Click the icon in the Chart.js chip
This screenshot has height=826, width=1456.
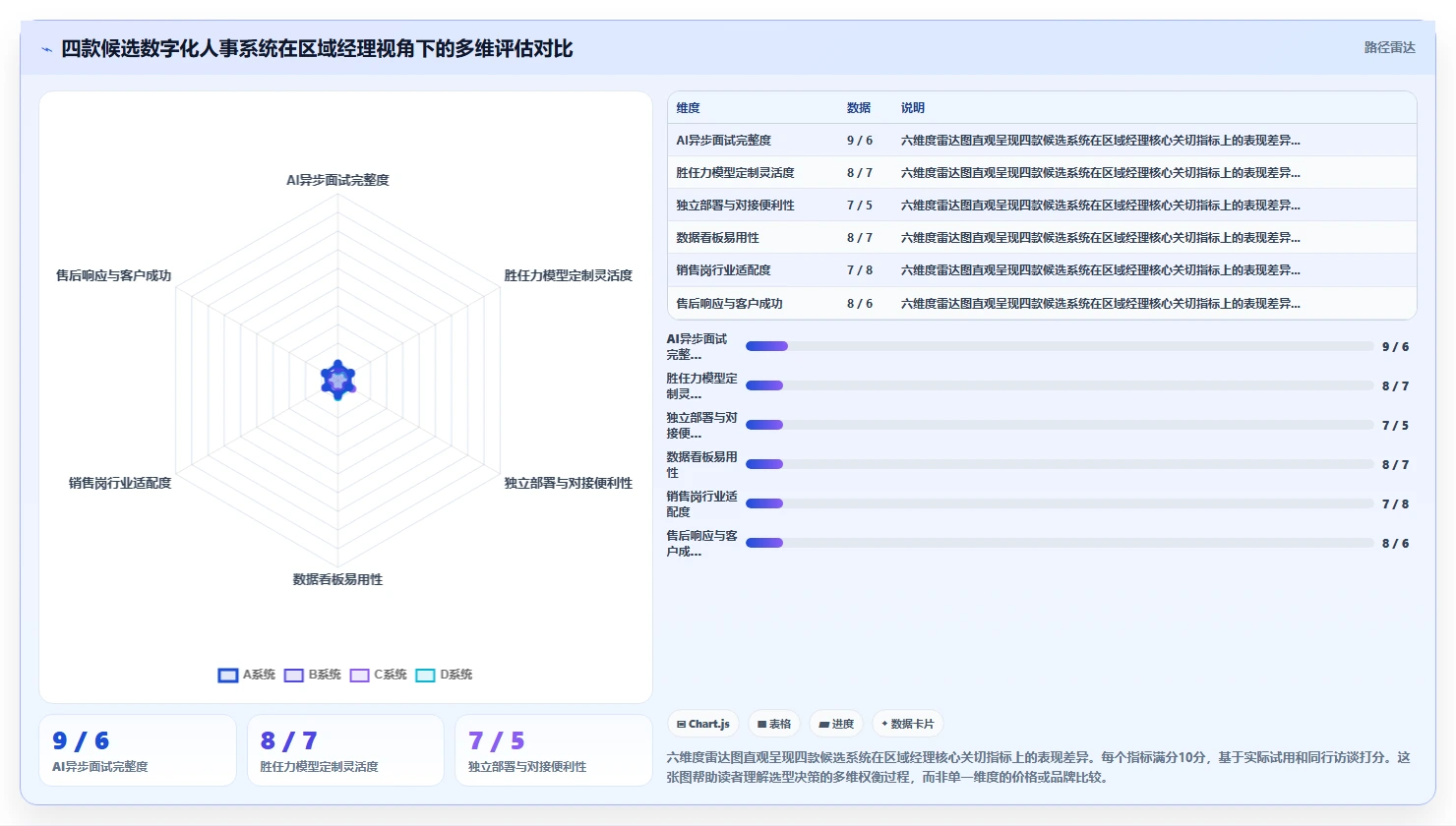(681, 725)
